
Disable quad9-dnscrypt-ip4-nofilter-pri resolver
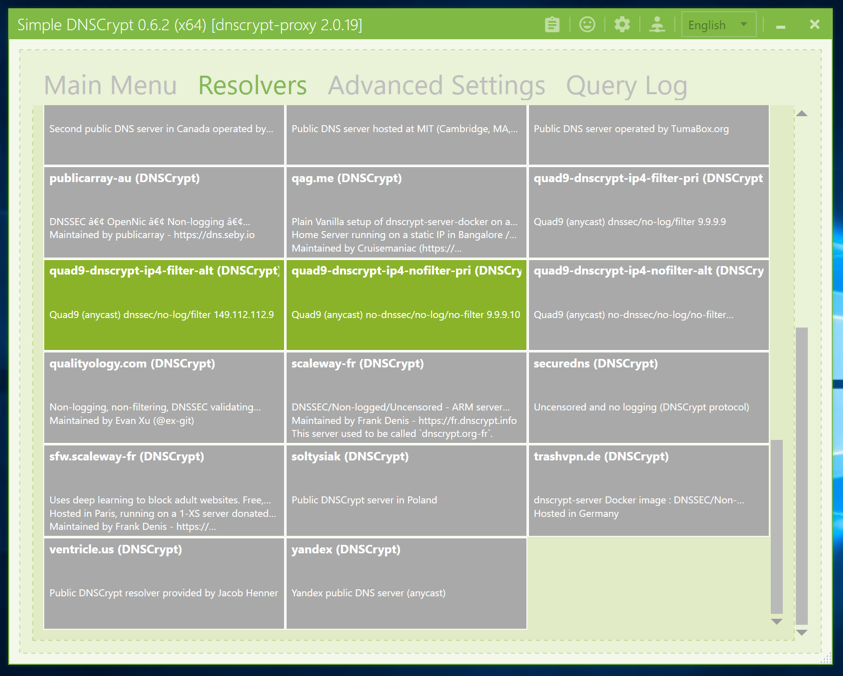click(x=406, y=305)
